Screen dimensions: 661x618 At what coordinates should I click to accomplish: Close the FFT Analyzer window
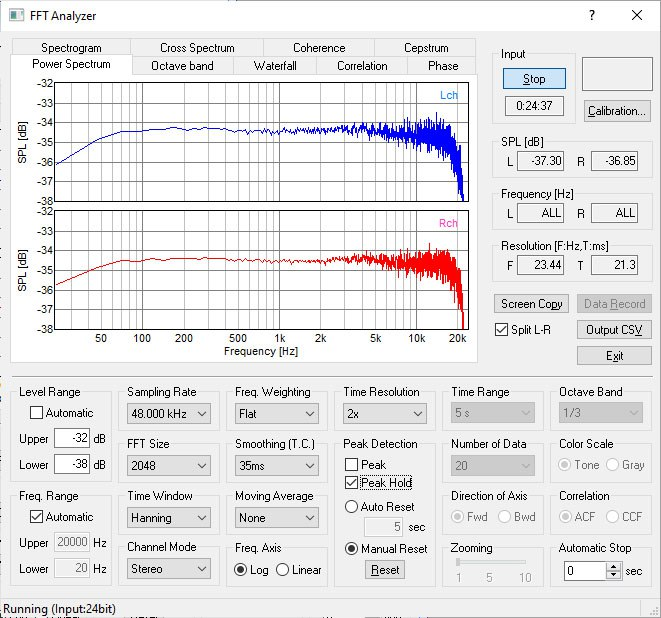pyautogui.click(x=637, y=16)
